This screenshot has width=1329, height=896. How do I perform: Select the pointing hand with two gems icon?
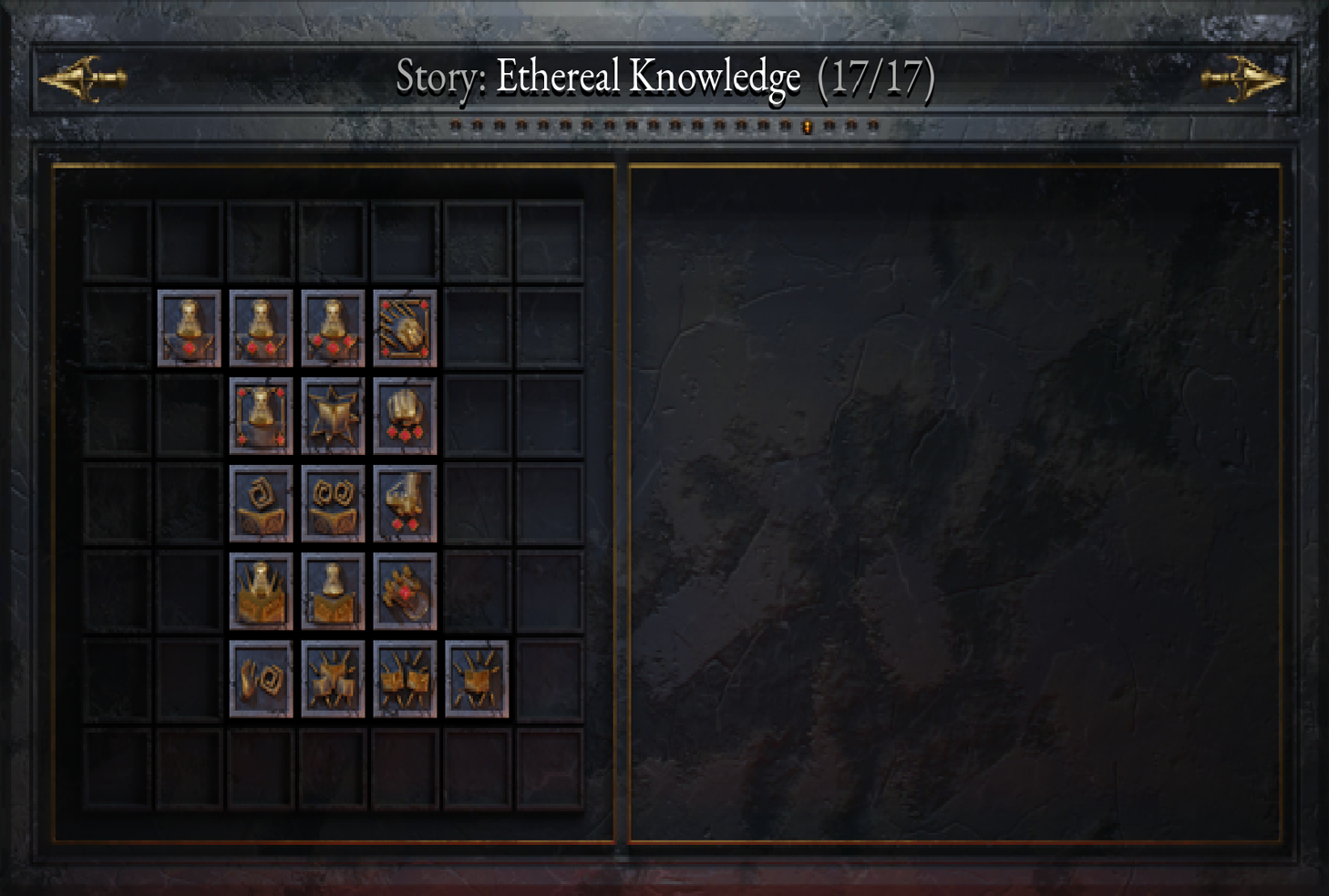(405, 503)
